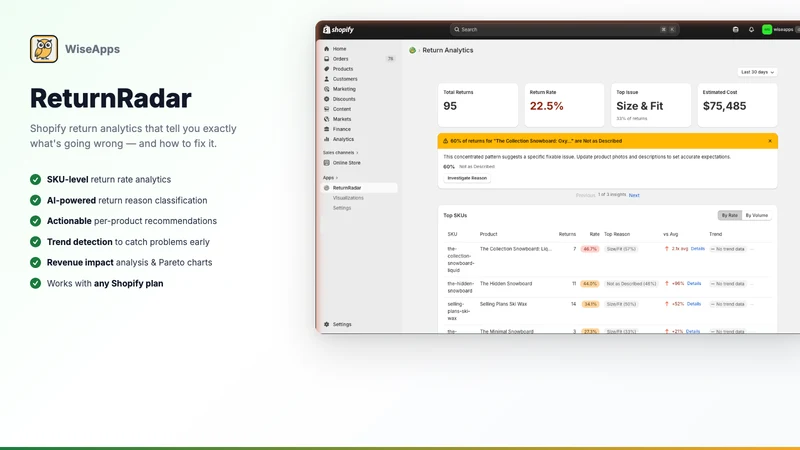Go to the Next insight

pos(634,195)
